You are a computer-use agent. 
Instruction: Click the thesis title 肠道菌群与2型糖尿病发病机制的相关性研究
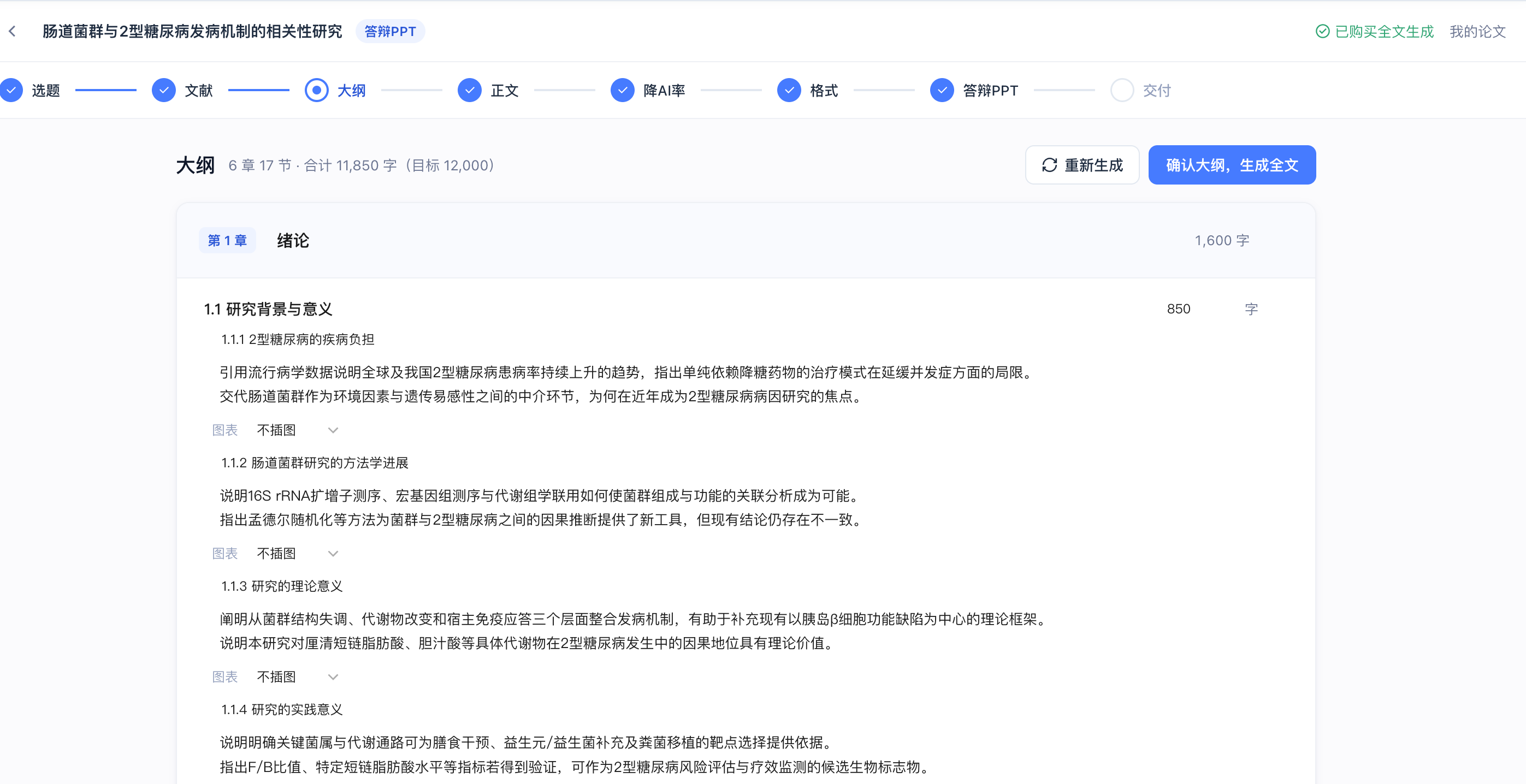click(x=192, y=31)
